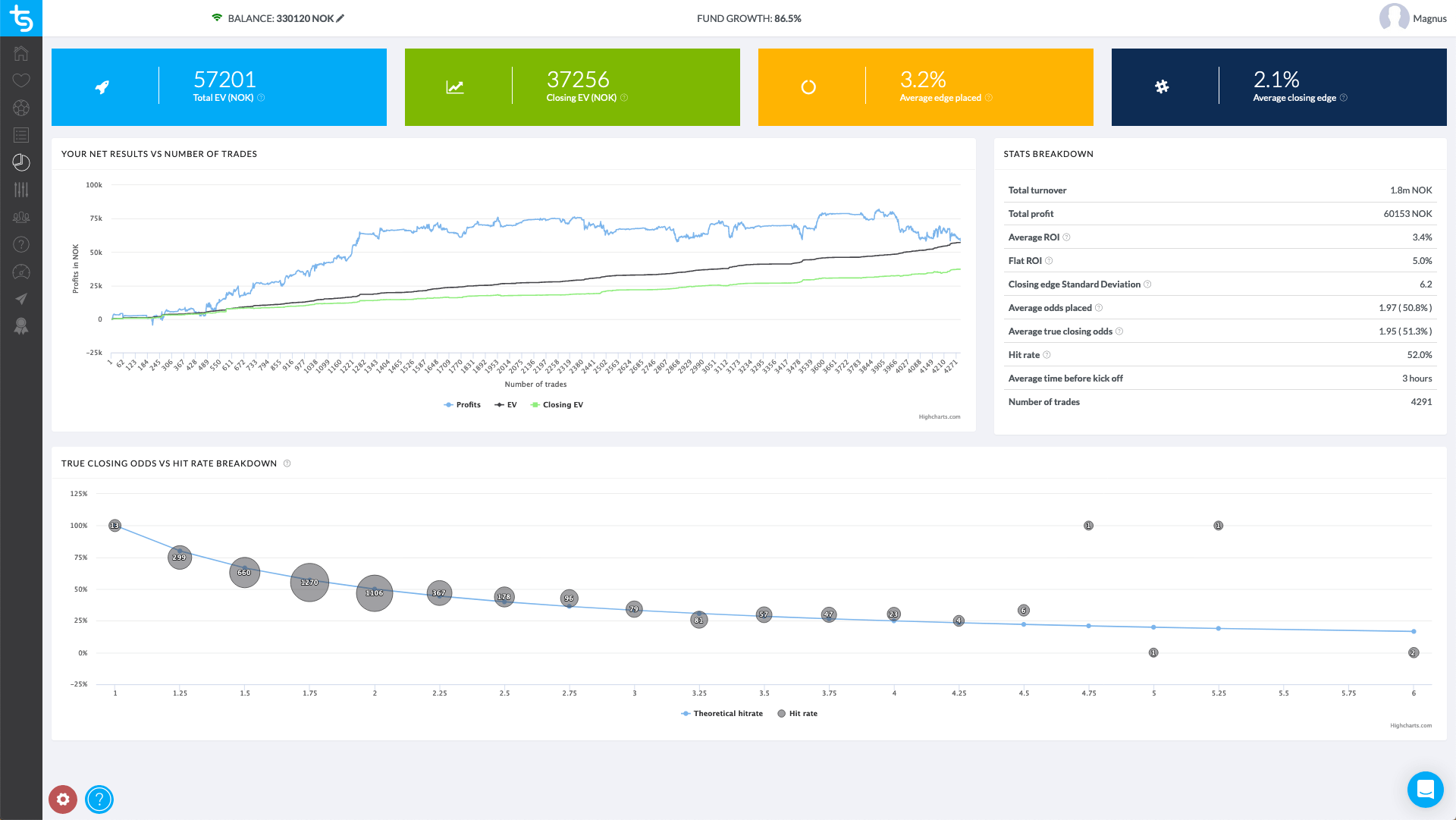Click the speedometer gauge sidebar icon
The width and height of the screenshot is (1456, 820).
[21, 272]
